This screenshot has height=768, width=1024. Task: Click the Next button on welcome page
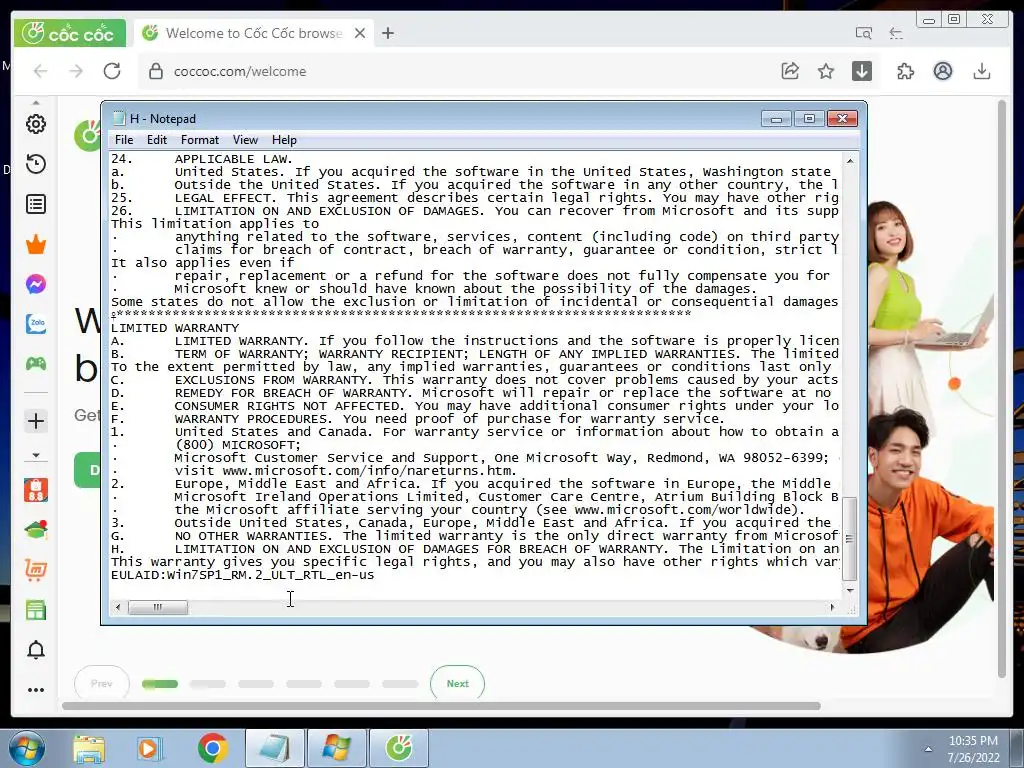coord(457,683)
